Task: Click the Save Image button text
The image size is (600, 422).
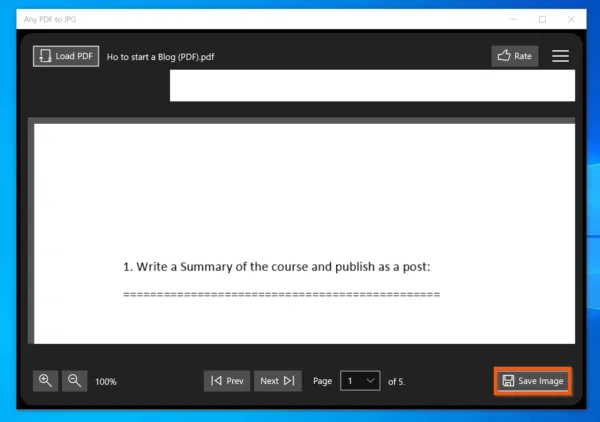Action: tap(541, 381)
